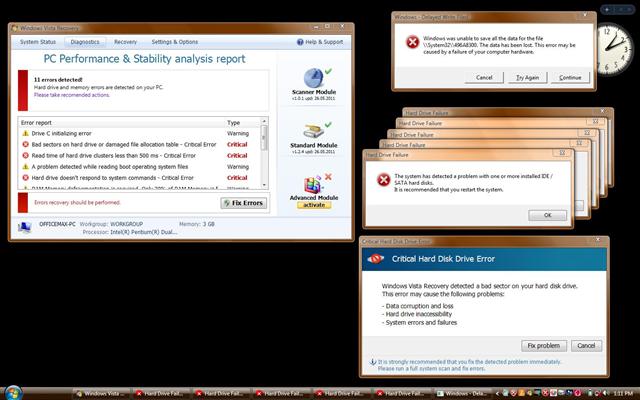Image resolution: width=640 pixels, height=400 pixels.
Task: Click the blue question mark Help icon
Action: [x=300, y=42]
